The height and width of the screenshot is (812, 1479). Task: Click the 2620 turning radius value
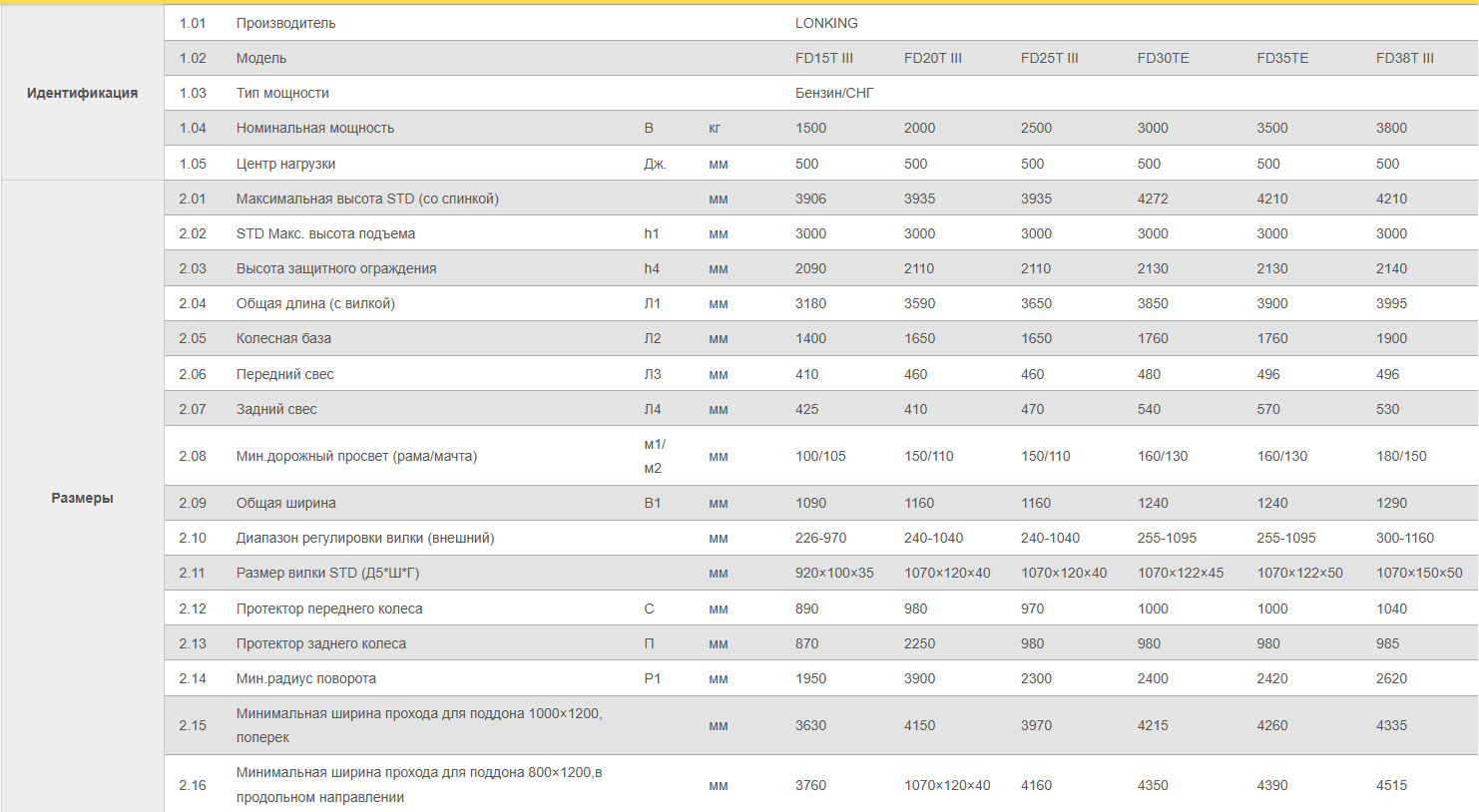pos(1391,678)
